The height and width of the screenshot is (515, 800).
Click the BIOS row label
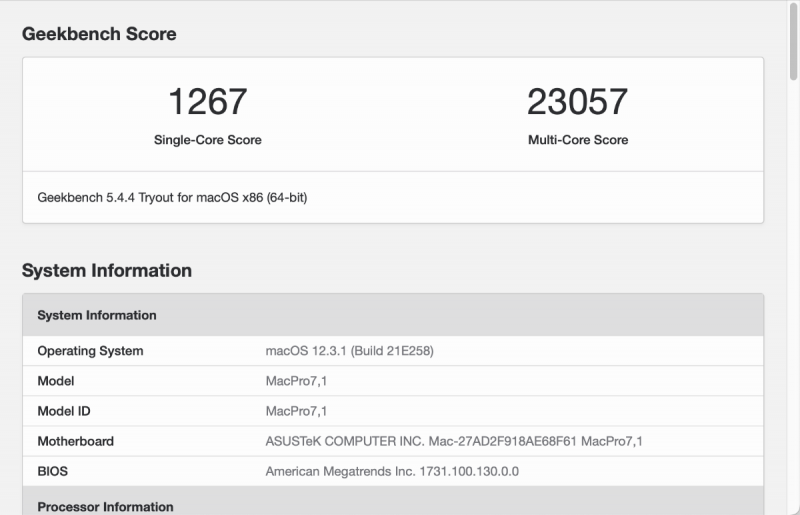tap(53, 472)
